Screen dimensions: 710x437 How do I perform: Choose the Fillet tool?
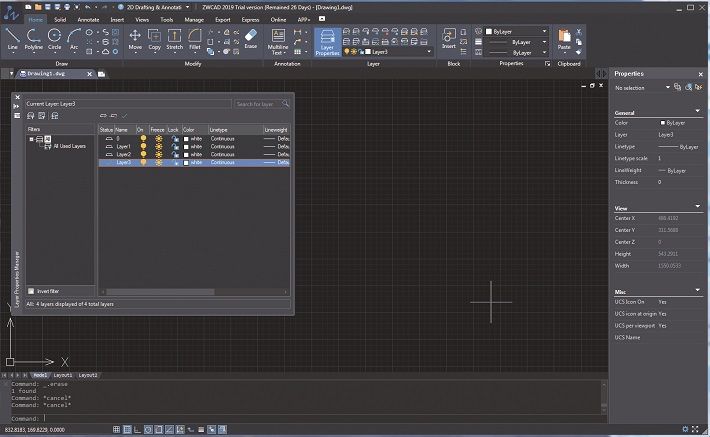point(195,39)
